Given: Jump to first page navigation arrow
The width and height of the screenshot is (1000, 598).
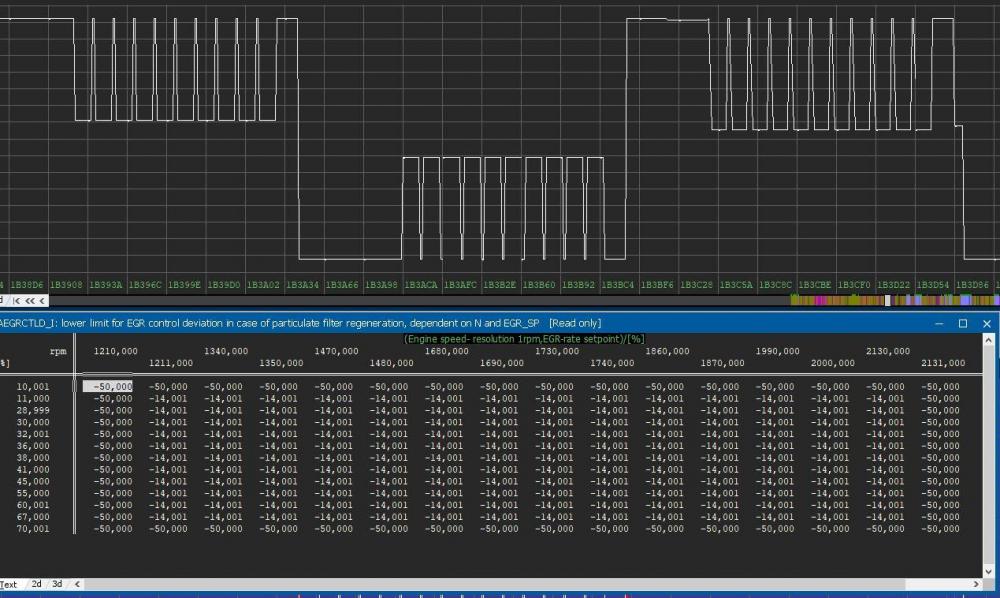Looking at the screenshot, I should (x=16, y=300).
